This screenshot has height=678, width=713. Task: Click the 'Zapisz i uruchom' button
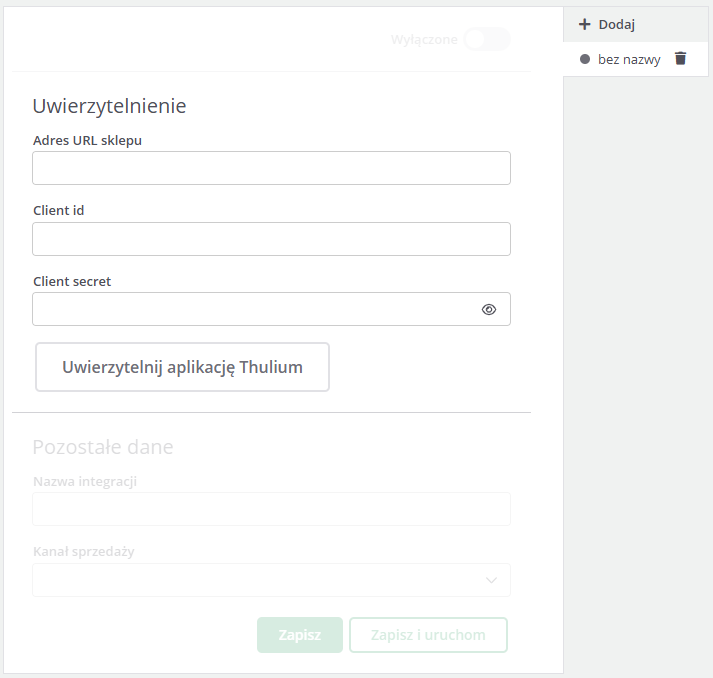[x=428, y=635]
